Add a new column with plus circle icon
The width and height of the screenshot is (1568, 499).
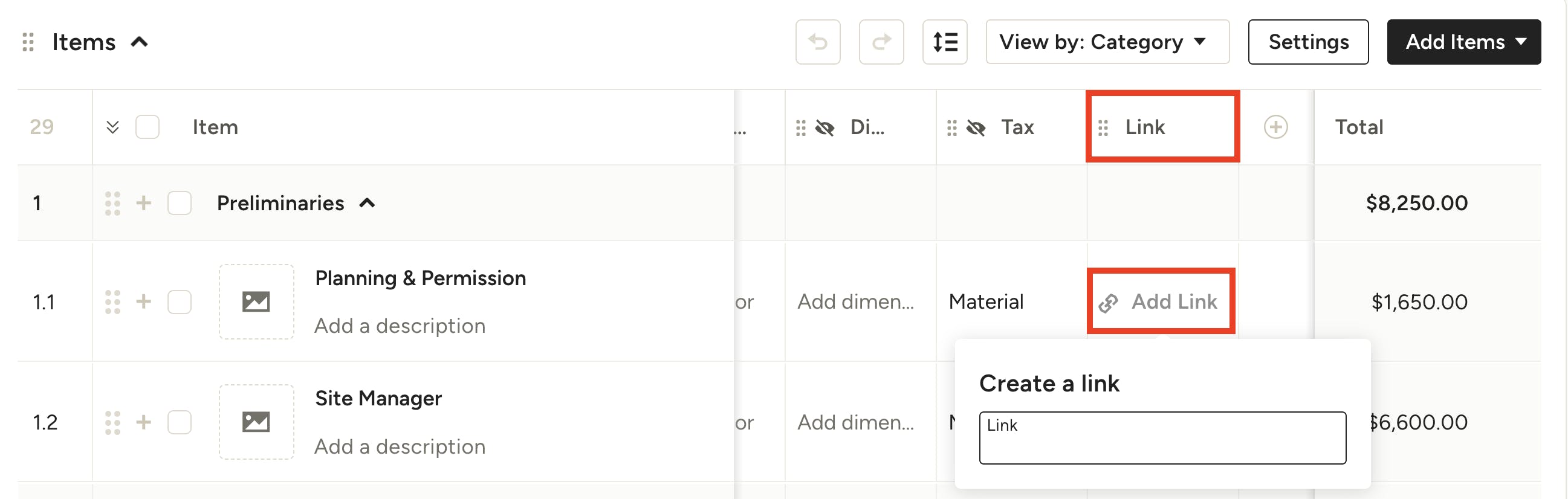(x=1275, y=127)
